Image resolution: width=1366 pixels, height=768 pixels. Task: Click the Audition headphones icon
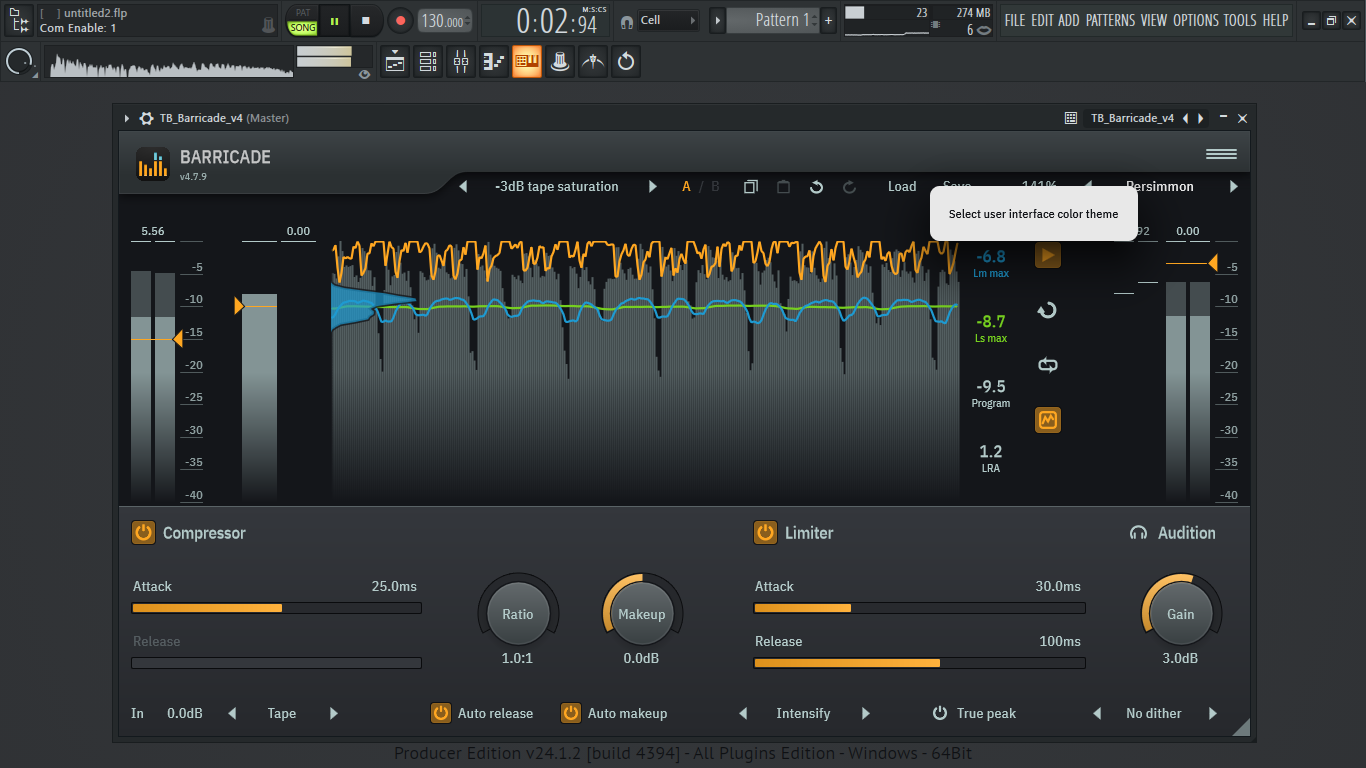pos(1138,533)
